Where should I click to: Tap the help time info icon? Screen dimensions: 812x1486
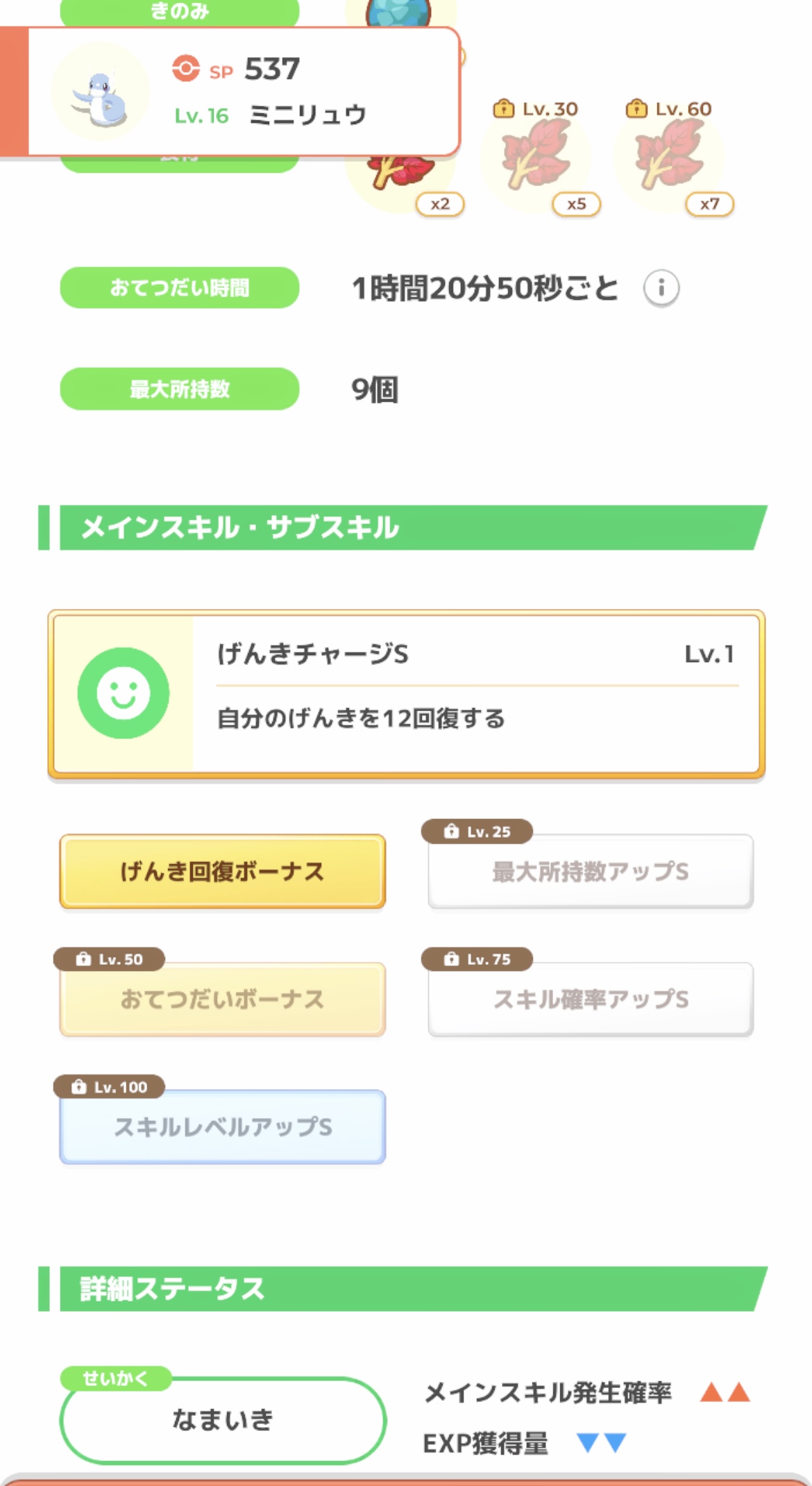(x=661, y=287)
